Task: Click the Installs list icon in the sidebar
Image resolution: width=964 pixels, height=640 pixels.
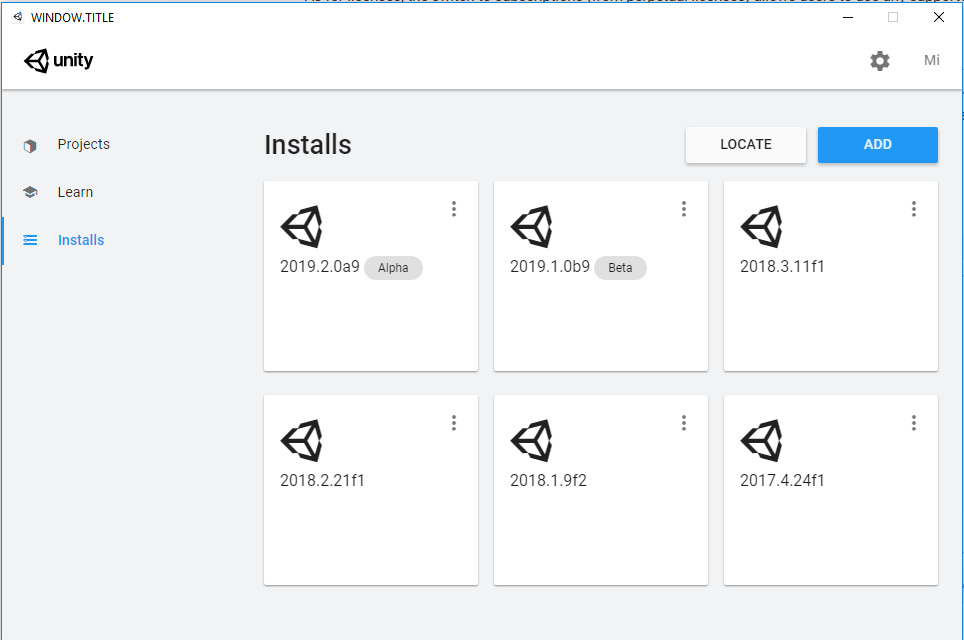Action: (30, 240)
